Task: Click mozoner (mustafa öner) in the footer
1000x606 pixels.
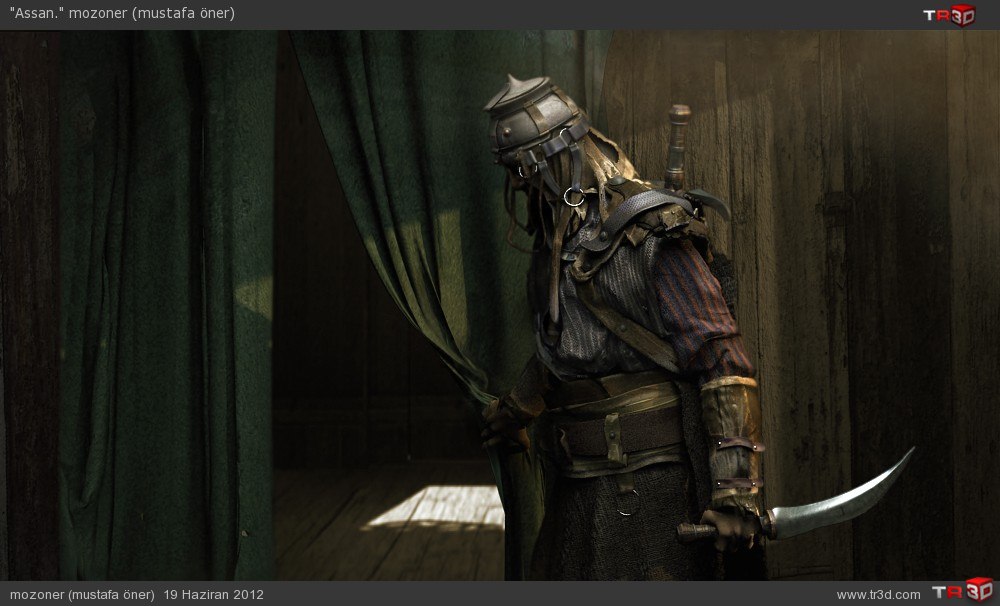Action: (x=82, y=594)
